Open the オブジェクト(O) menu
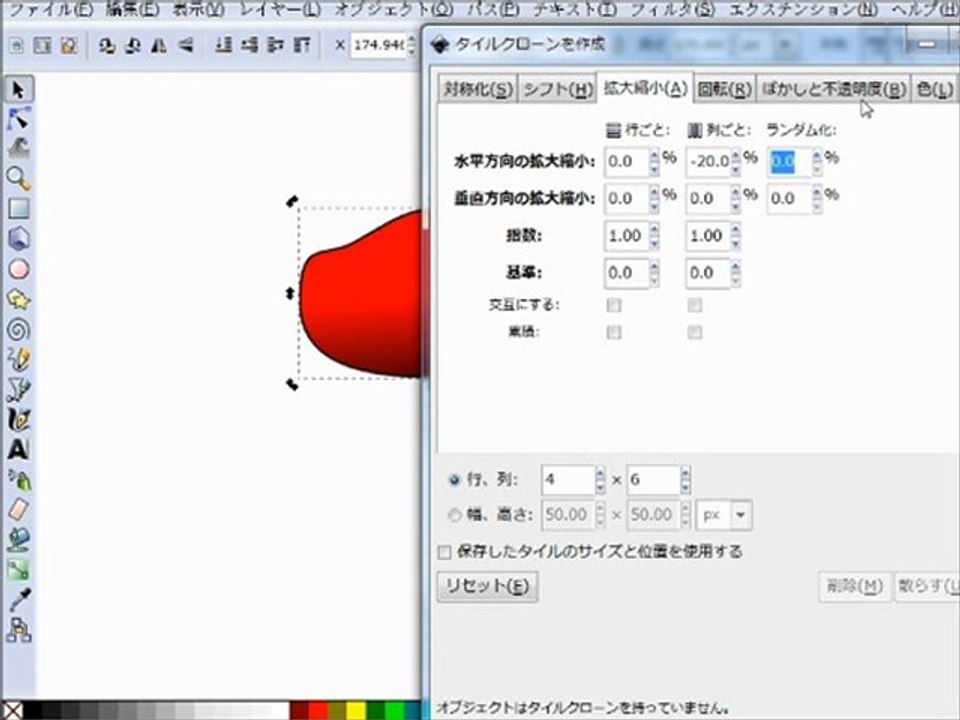Viewport: 960px width, 720px height. [394, 9]
